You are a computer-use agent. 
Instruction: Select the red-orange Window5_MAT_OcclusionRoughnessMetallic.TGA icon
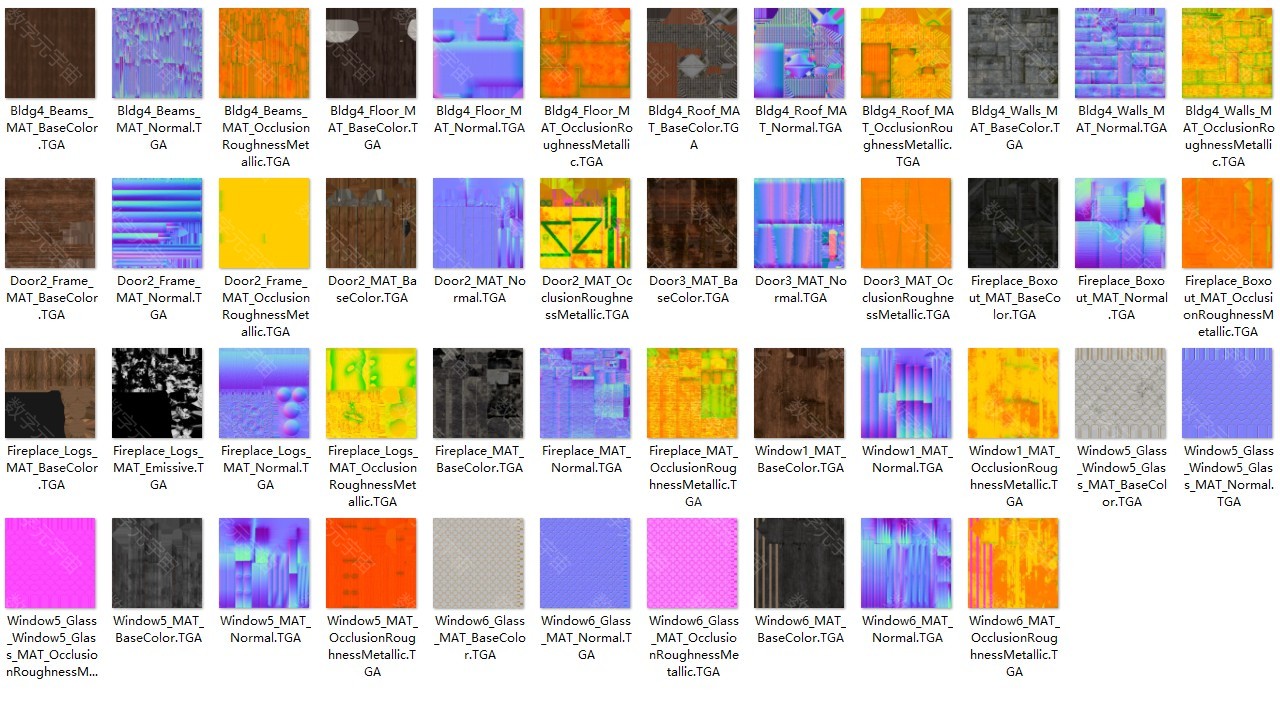coord(371,563)
